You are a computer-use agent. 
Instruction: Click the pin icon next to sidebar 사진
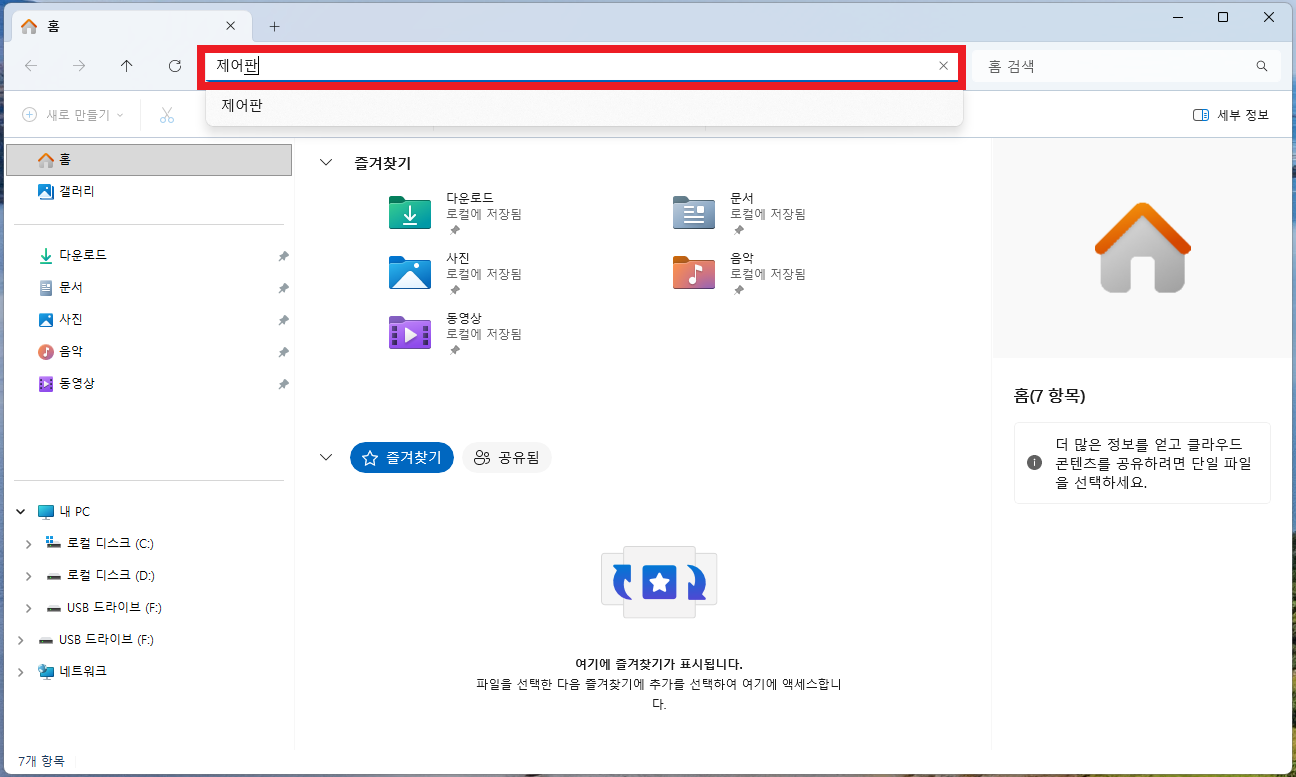click(x=283, y=320)
